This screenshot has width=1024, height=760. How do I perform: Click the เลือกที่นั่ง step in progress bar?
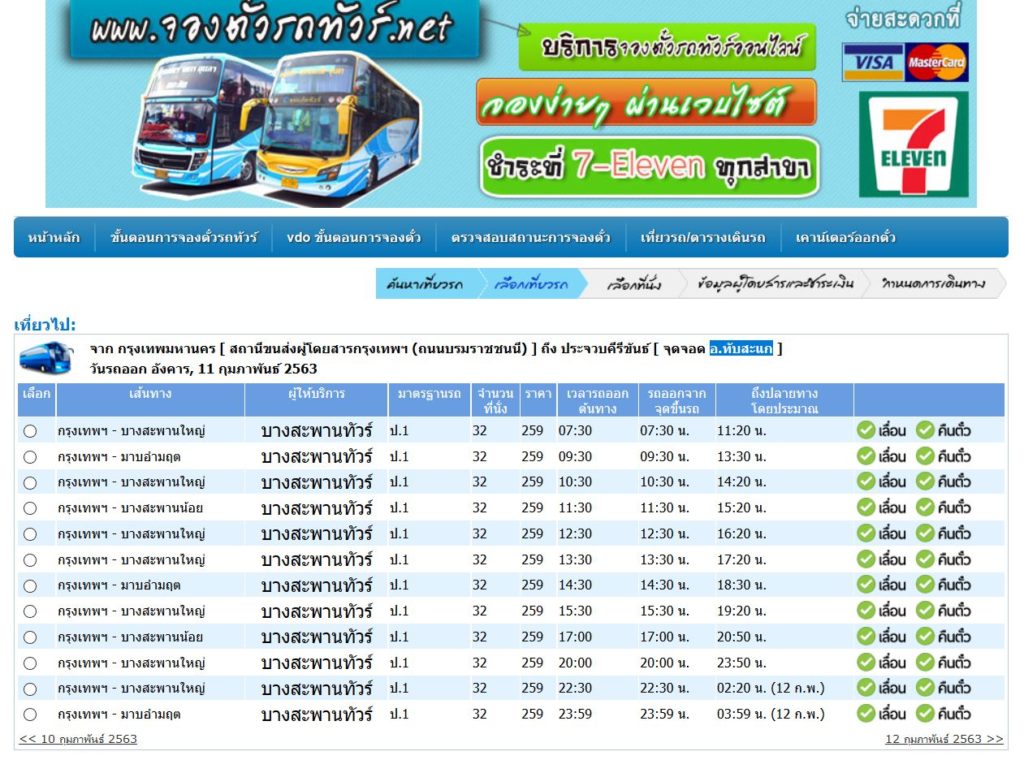634,285
